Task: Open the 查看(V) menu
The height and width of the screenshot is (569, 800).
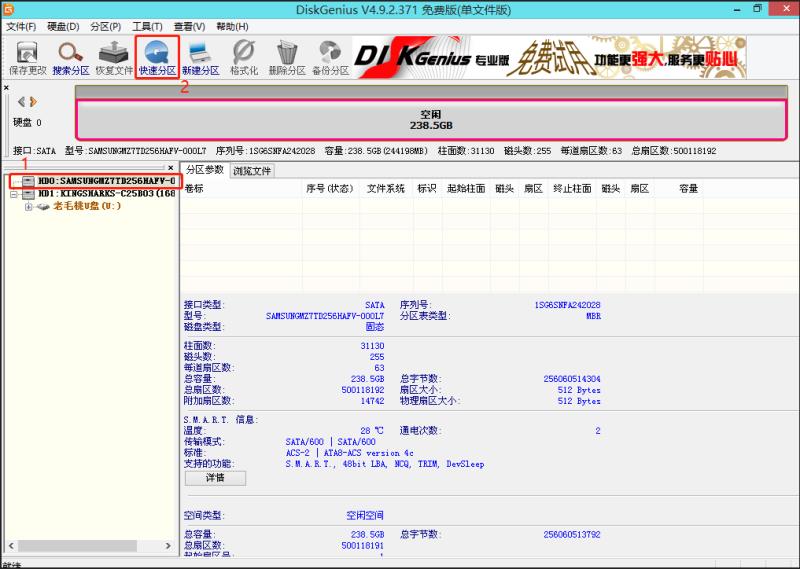Action: click(189, 27)
